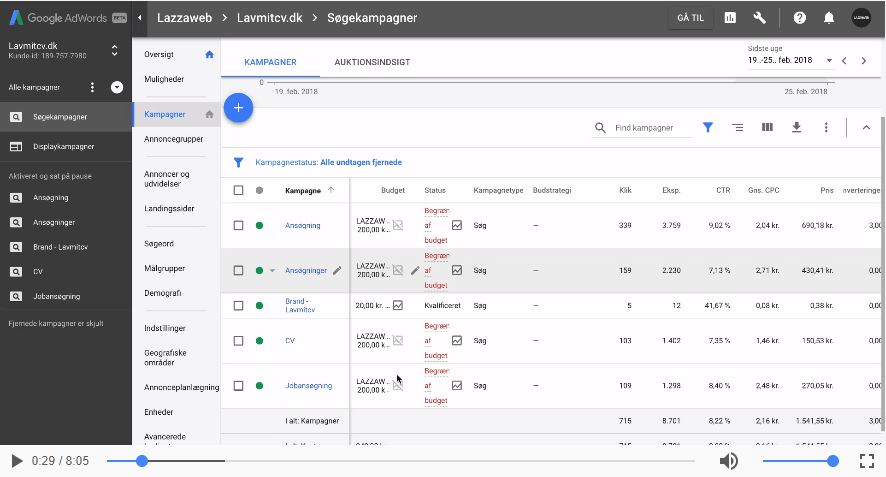Click the budget edit pencil in Ansøgninger row
The image size is (886, 477).
pos(415,270)
